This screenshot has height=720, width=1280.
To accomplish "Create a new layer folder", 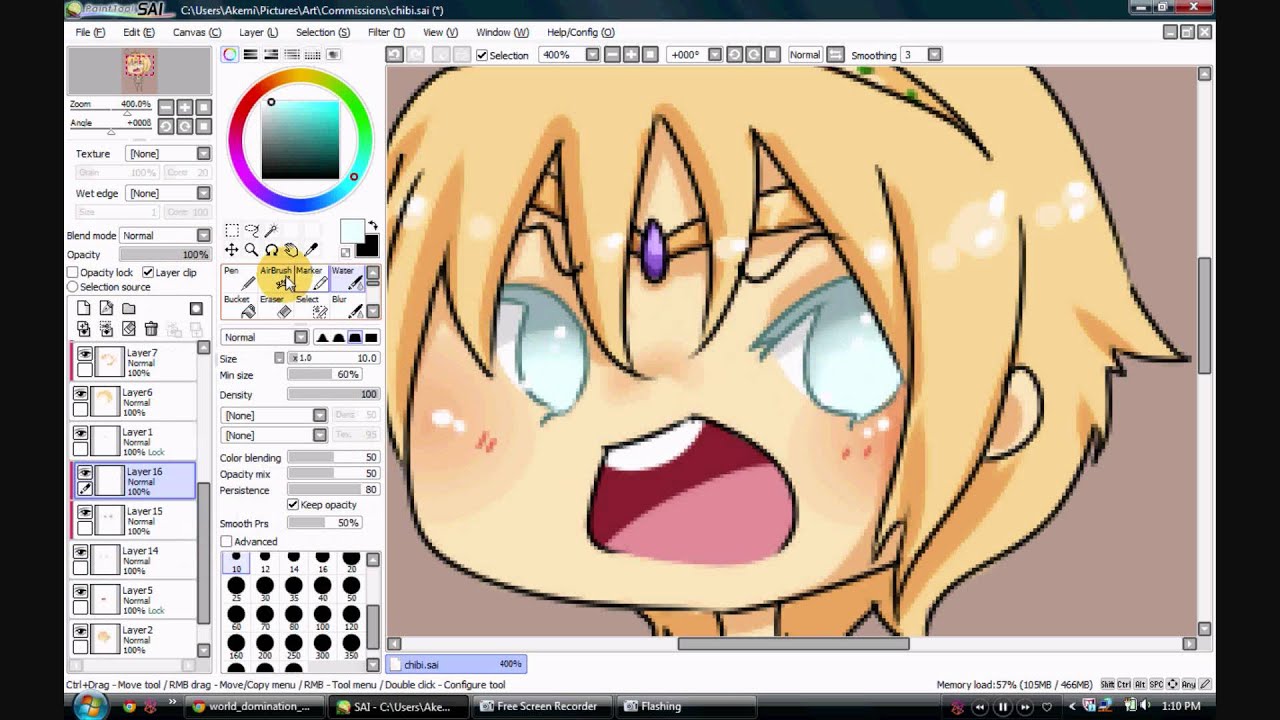I will (x=129, y=309).
